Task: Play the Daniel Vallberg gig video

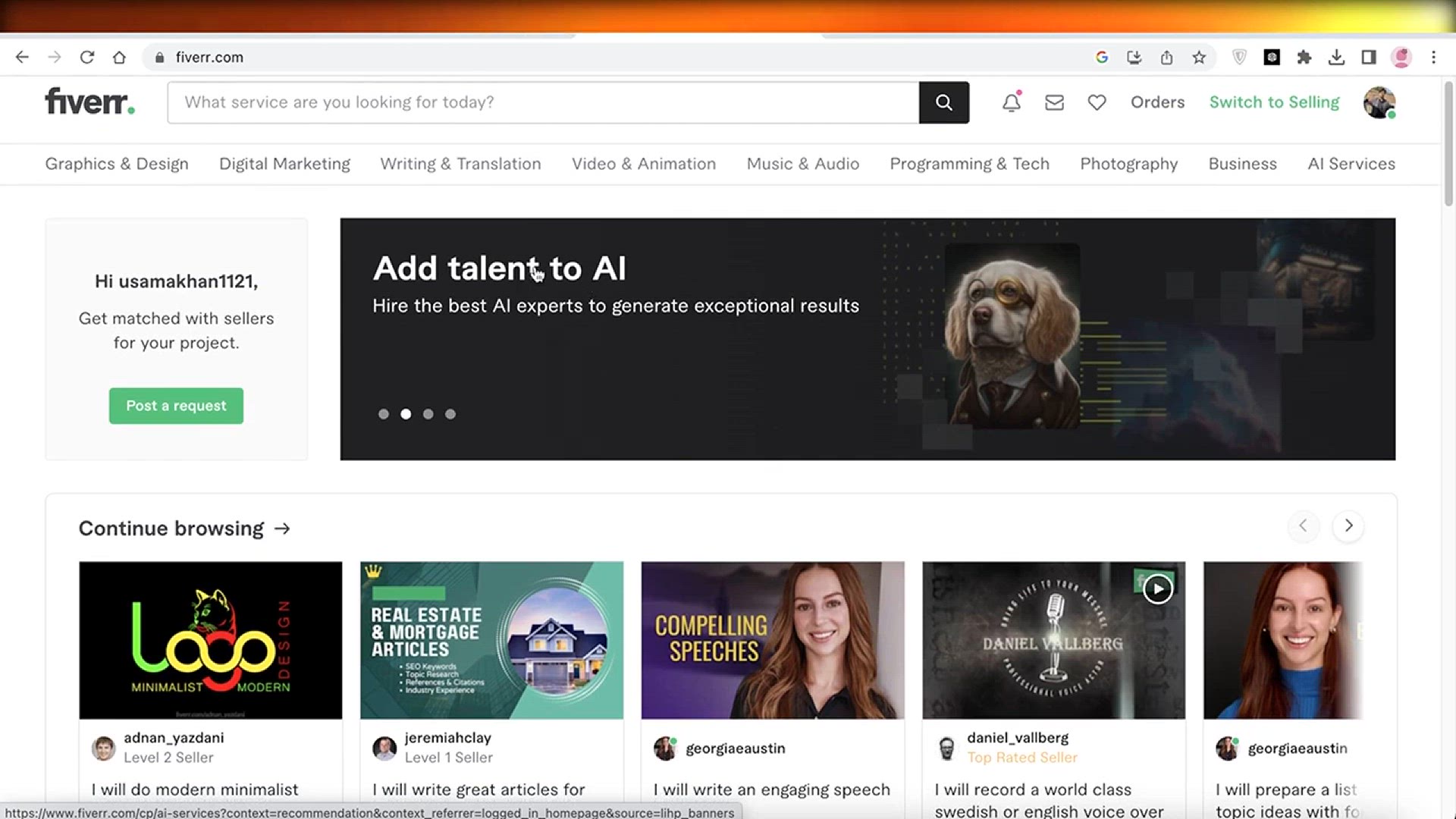Action: pyautogui.click(x=1157, y=588)
